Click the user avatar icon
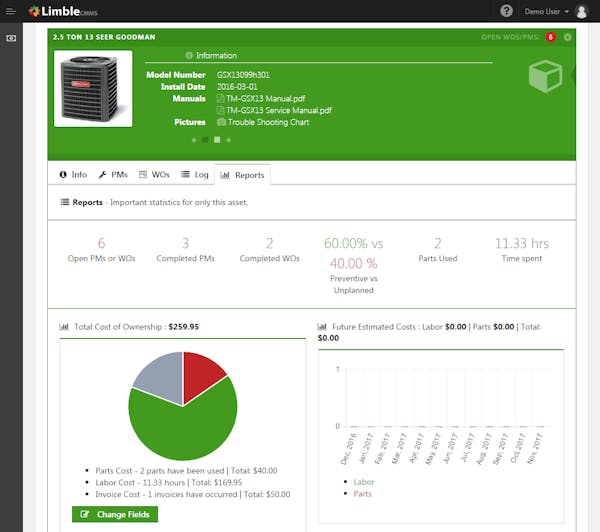 tap(582, 11)
